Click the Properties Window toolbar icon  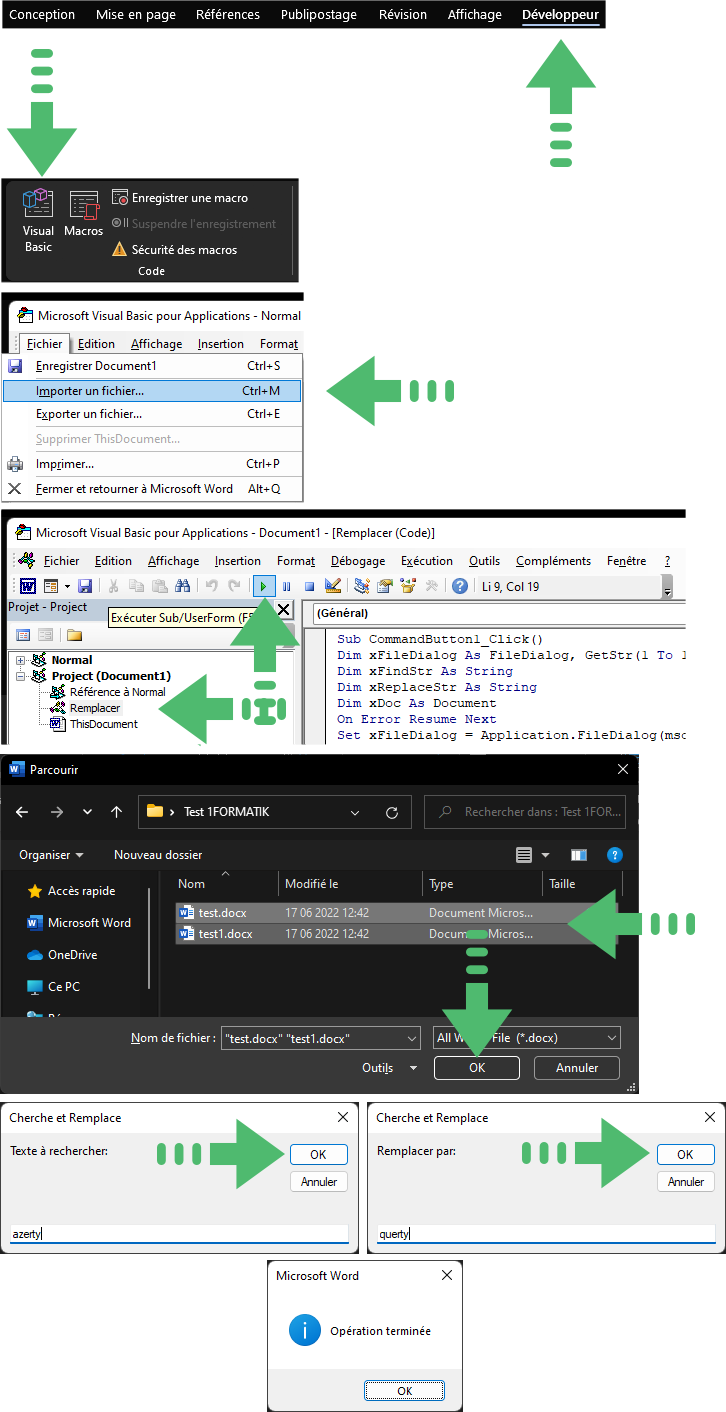(385, 586)
